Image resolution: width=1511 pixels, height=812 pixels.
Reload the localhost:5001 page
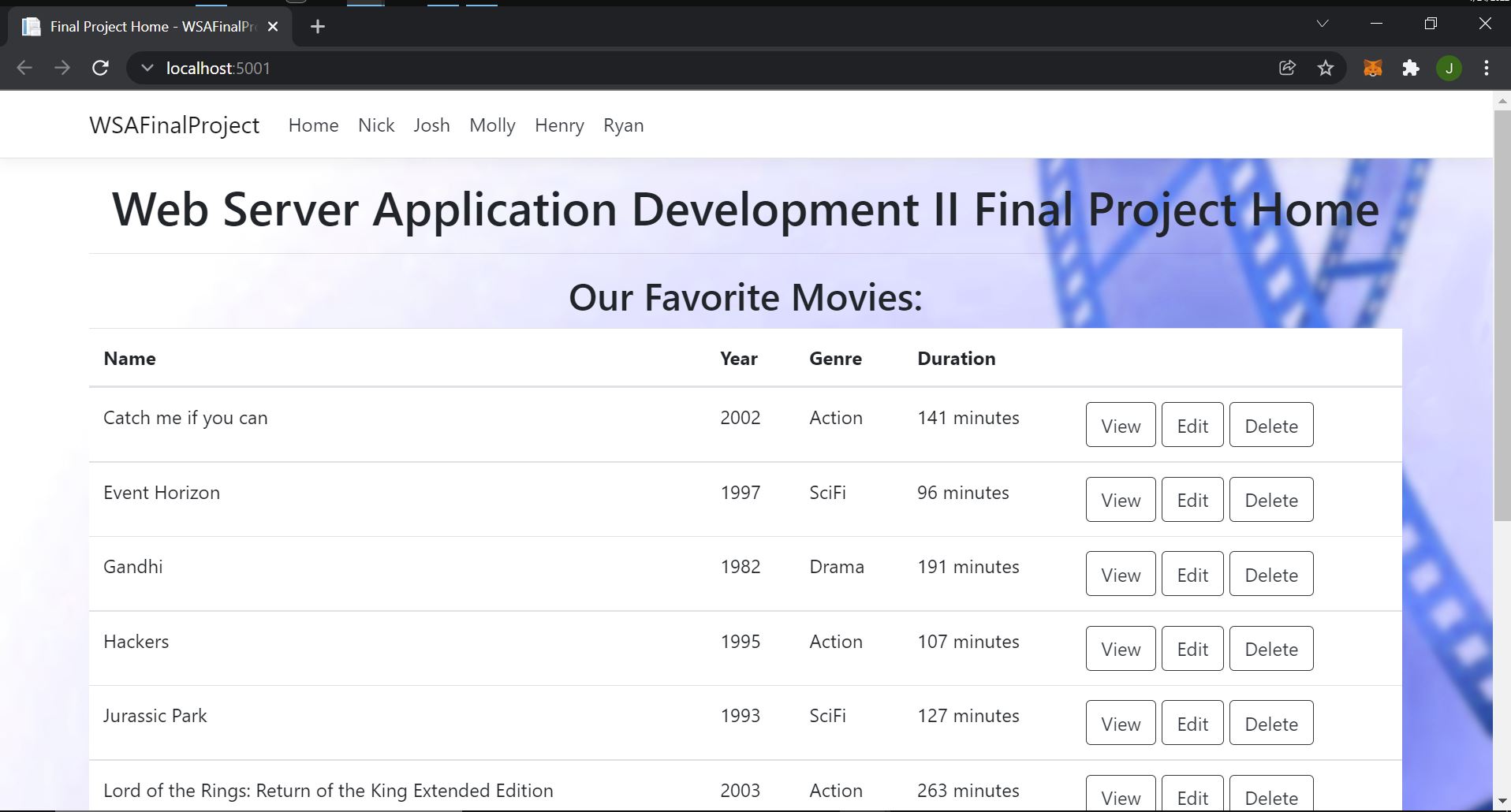click(x=100, y=68)
